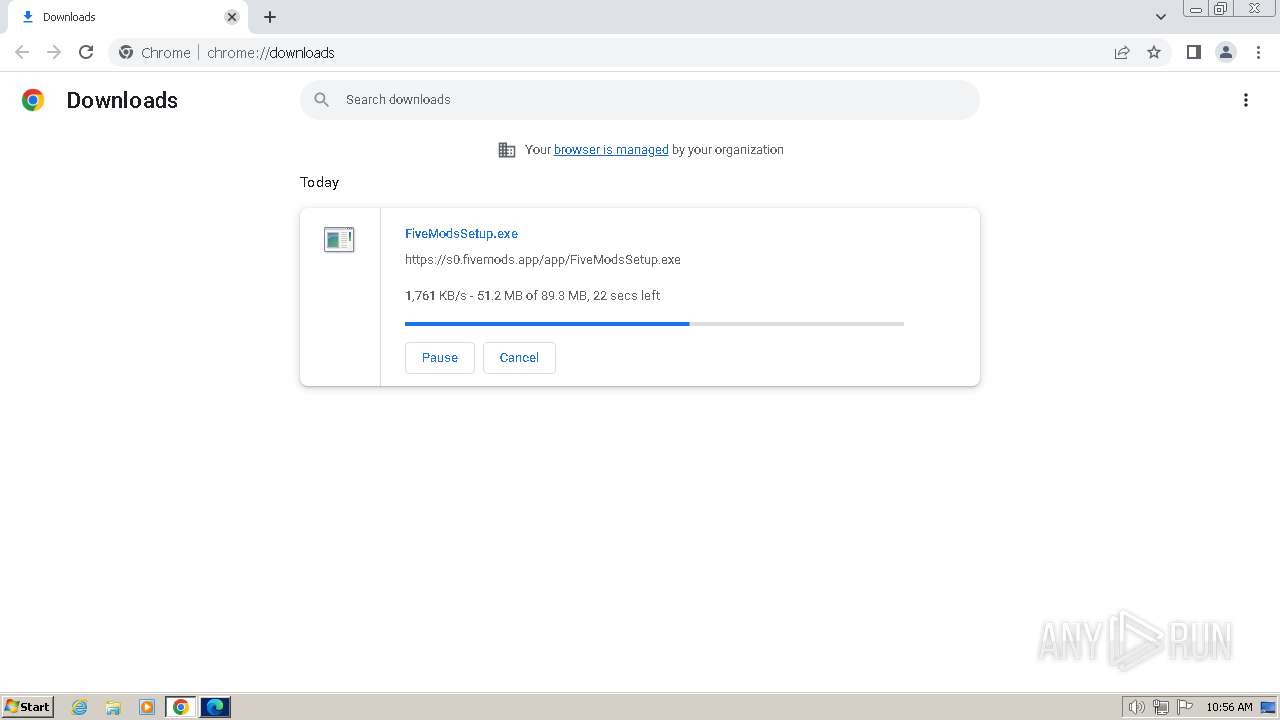Go back to previous page
The width and height of the screenshot is (1280, 720).
click(x=22, y=52)
